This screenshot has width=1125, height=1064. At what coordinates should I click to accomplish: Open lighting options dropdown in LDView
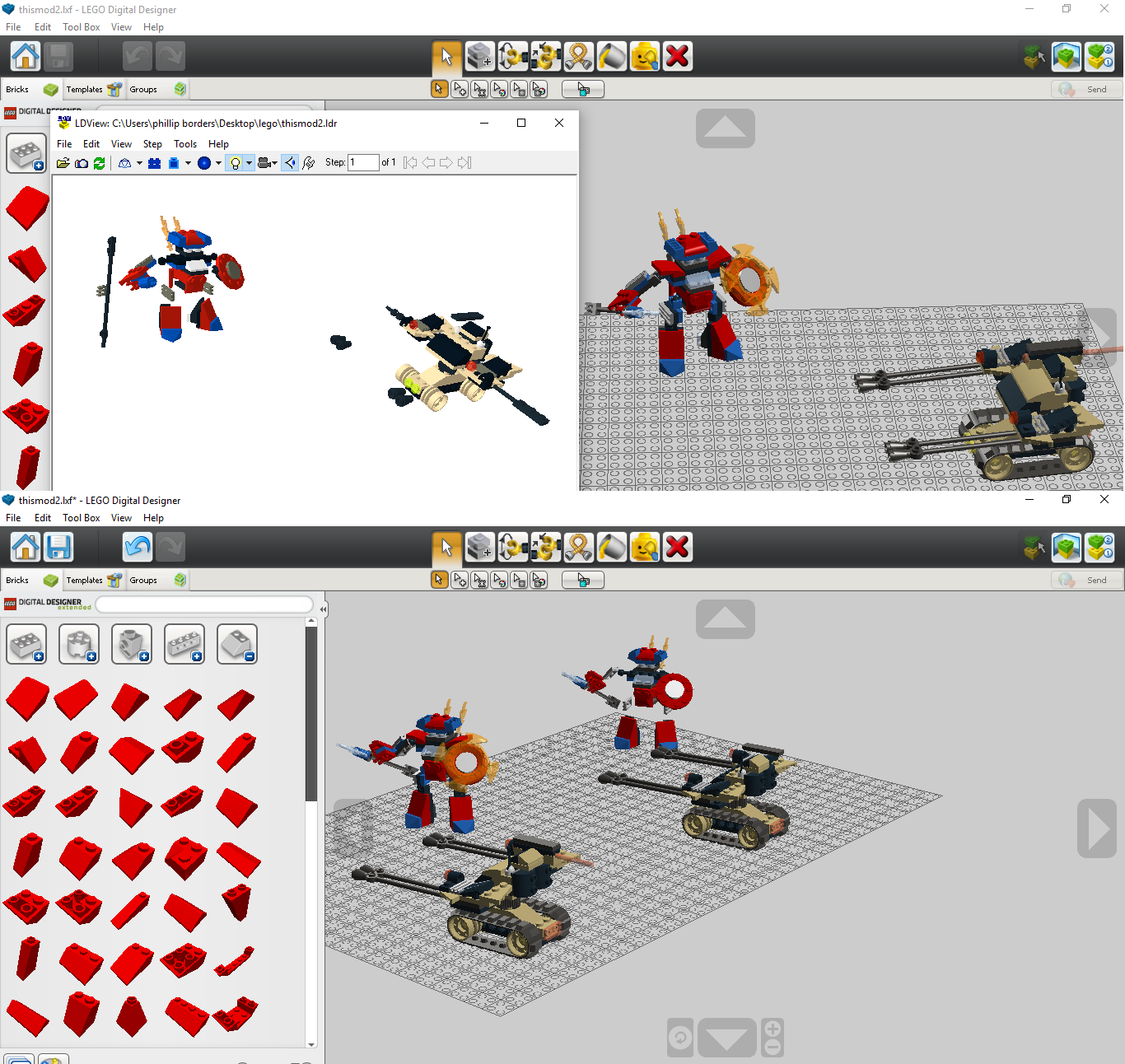pos(249,163)
